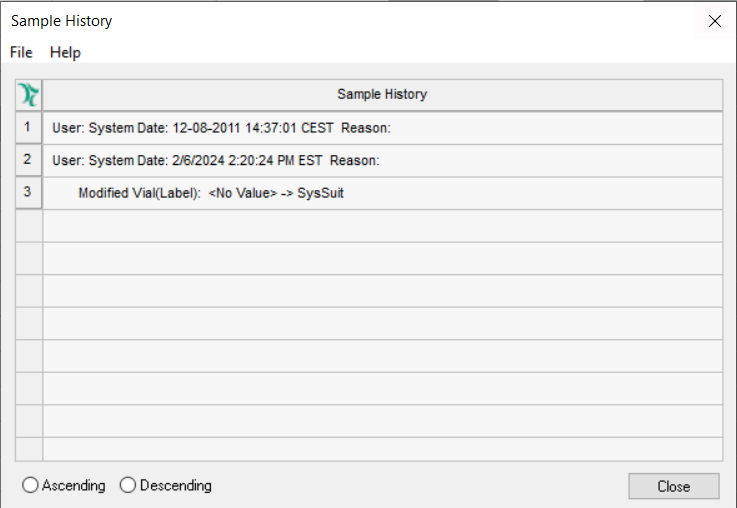This screenshot has width=737, height=508.
Task: Select the Ascending radio button
Action: [x=31, y=486]
